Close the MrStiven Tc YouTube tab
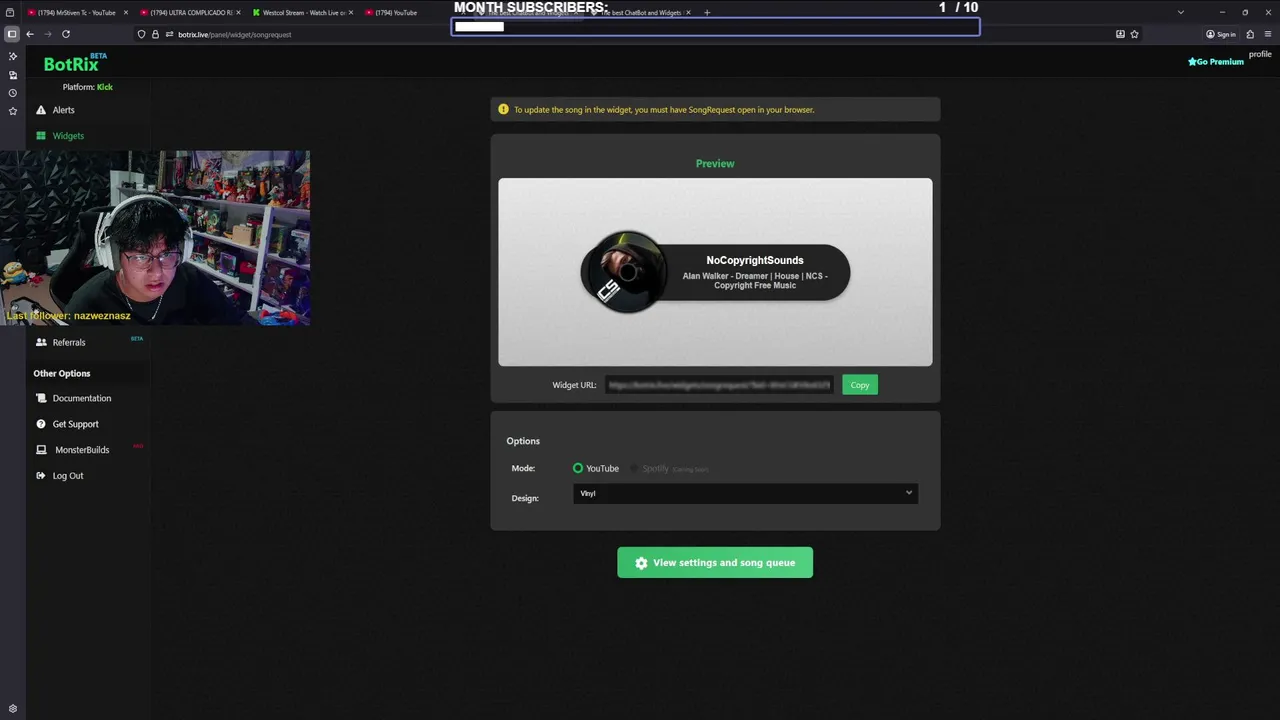 pyautogui.click(x=125, y=13)
